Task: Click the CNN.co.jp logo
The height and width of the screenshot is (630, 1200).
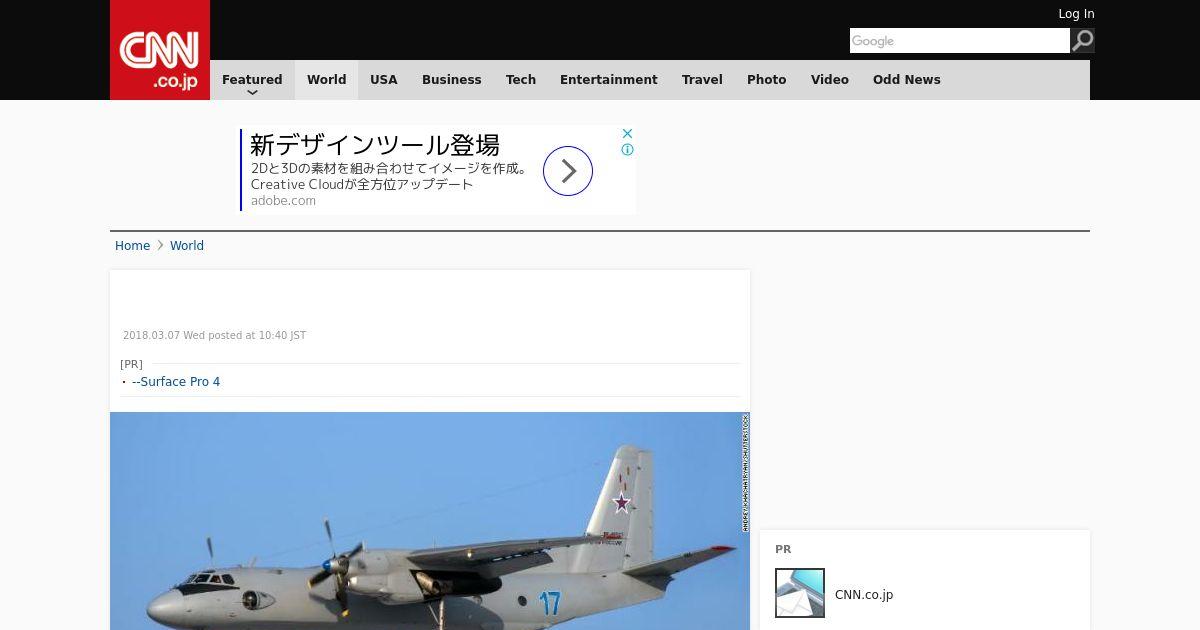Action: [x=160, y=50]
